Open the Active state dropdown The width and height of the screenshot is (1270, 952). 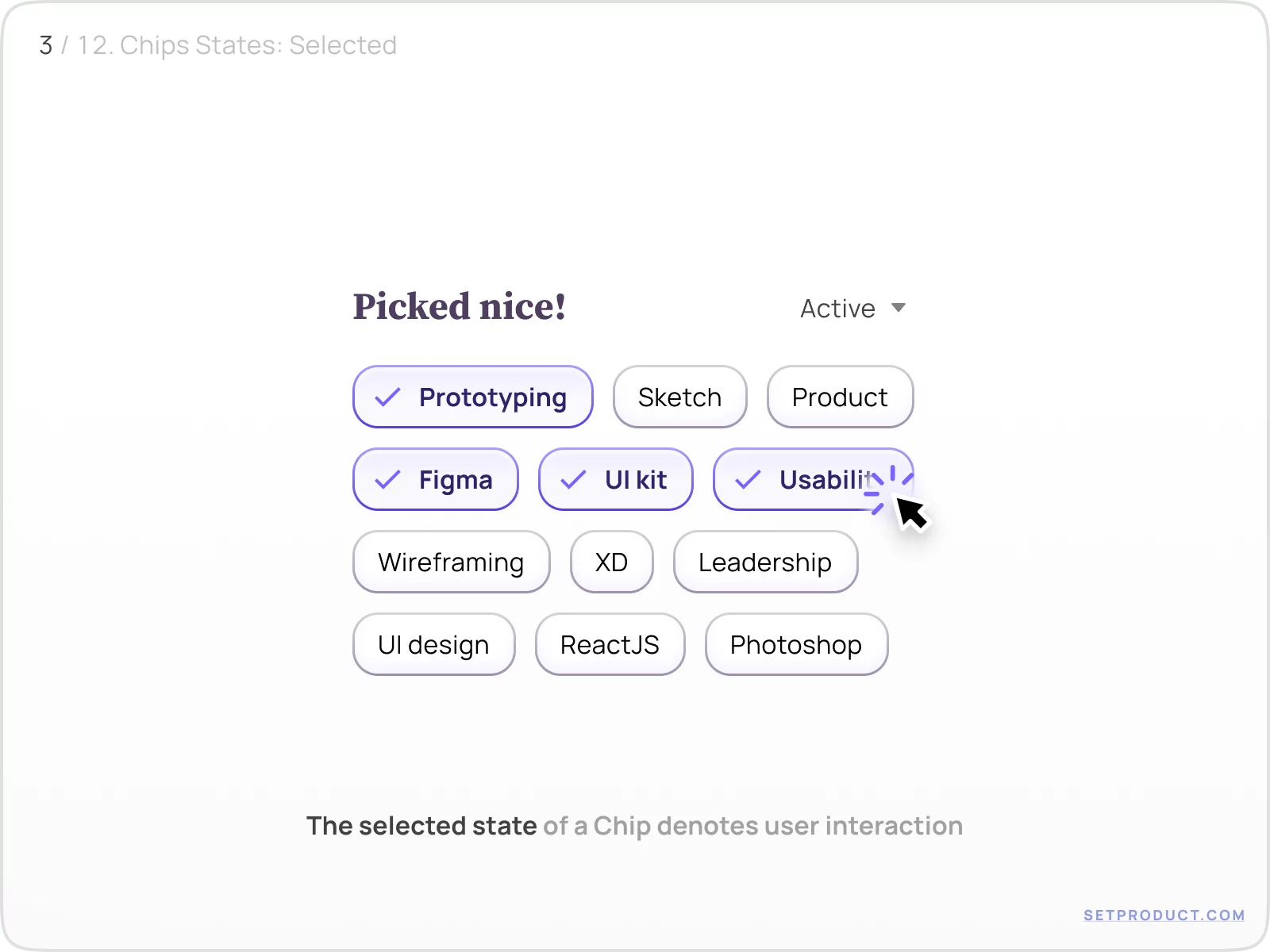click(837, 309)
